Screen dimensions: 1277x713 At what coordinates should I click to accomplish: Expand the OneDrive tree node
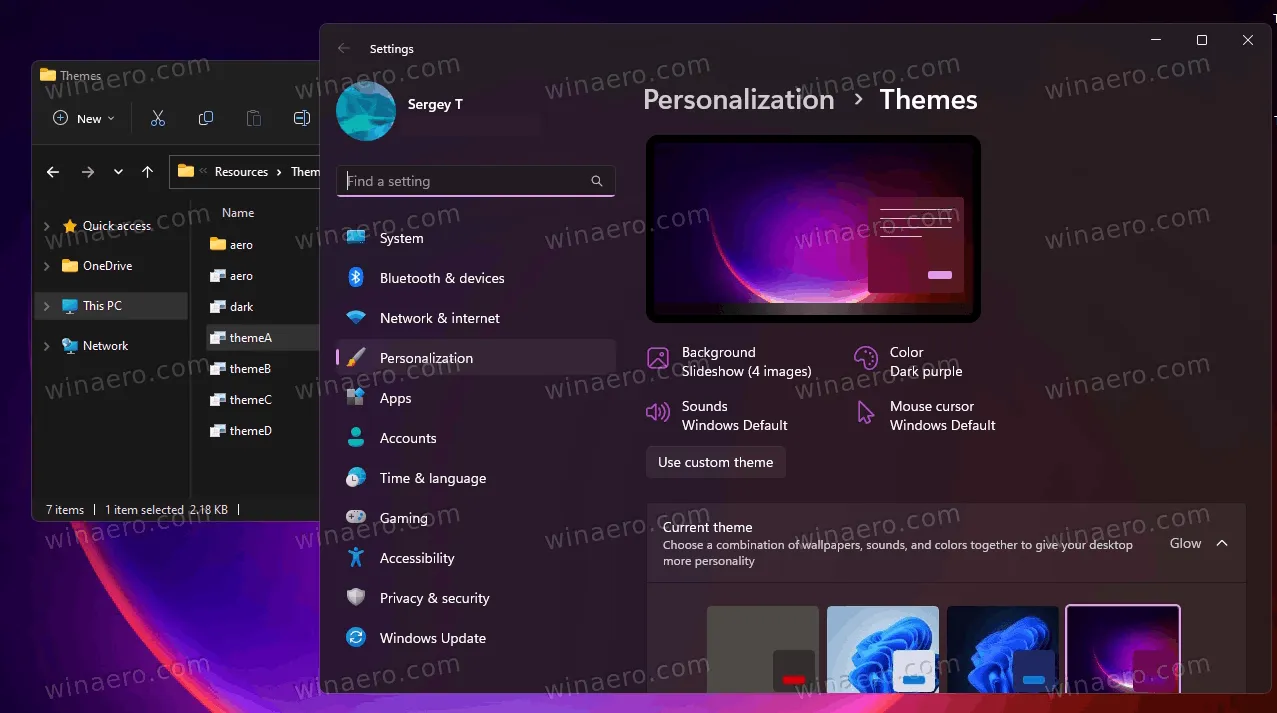pos(46,266)
